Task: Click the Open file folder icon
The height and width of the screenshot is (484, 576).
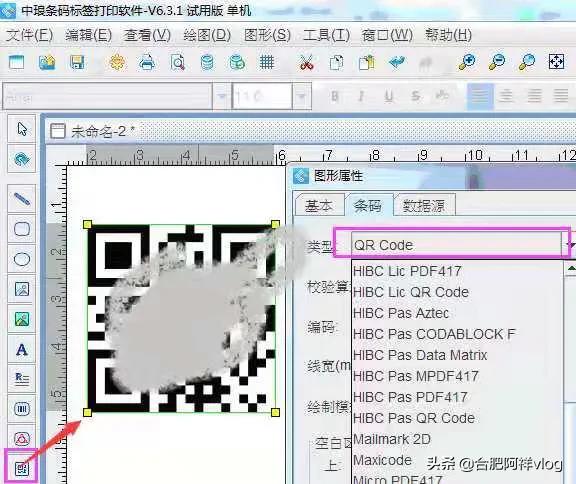Action: pyautogui.click(x=47, y=62)
